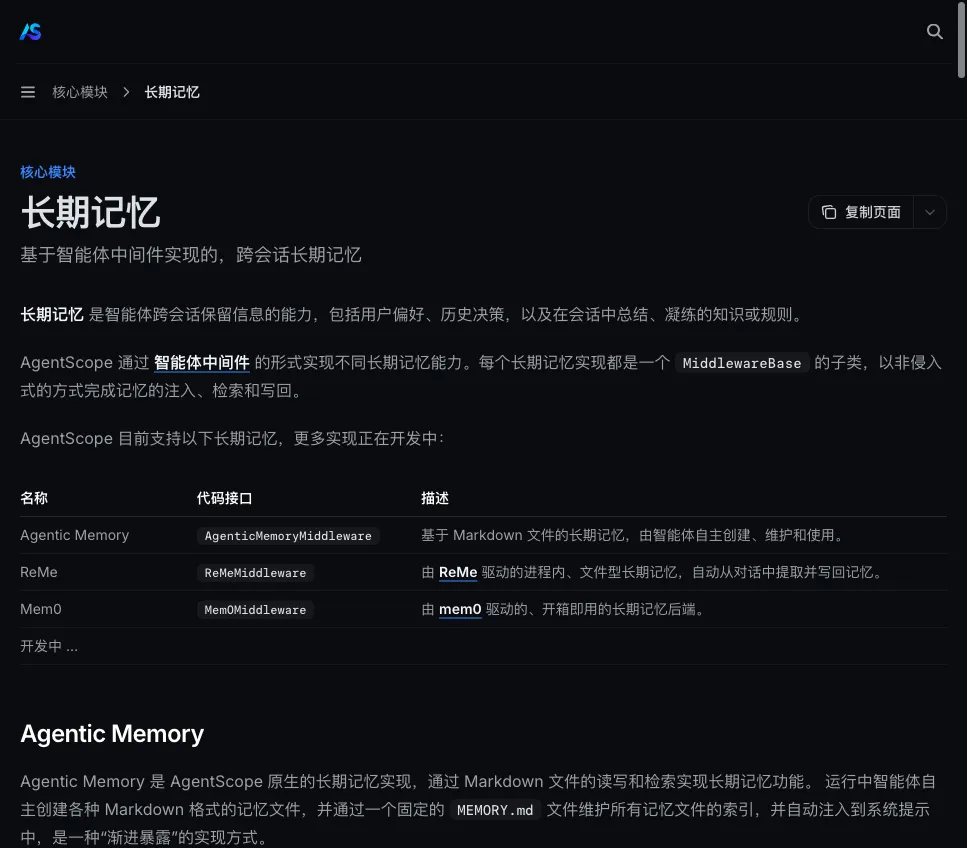Click the Agentic Memory section heading
This screenshot has width=967, height=848.
click(x=112, y=734)
